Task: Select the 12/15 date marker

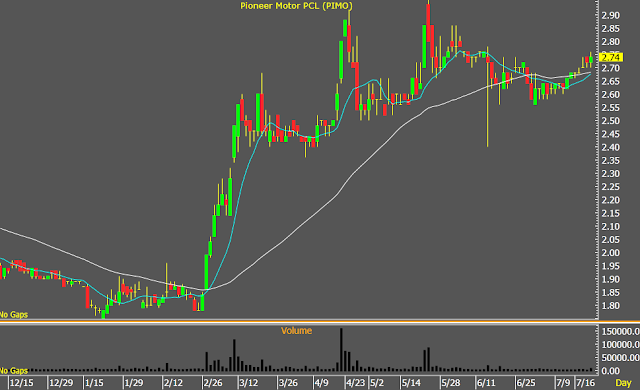Action: (21, 383)
